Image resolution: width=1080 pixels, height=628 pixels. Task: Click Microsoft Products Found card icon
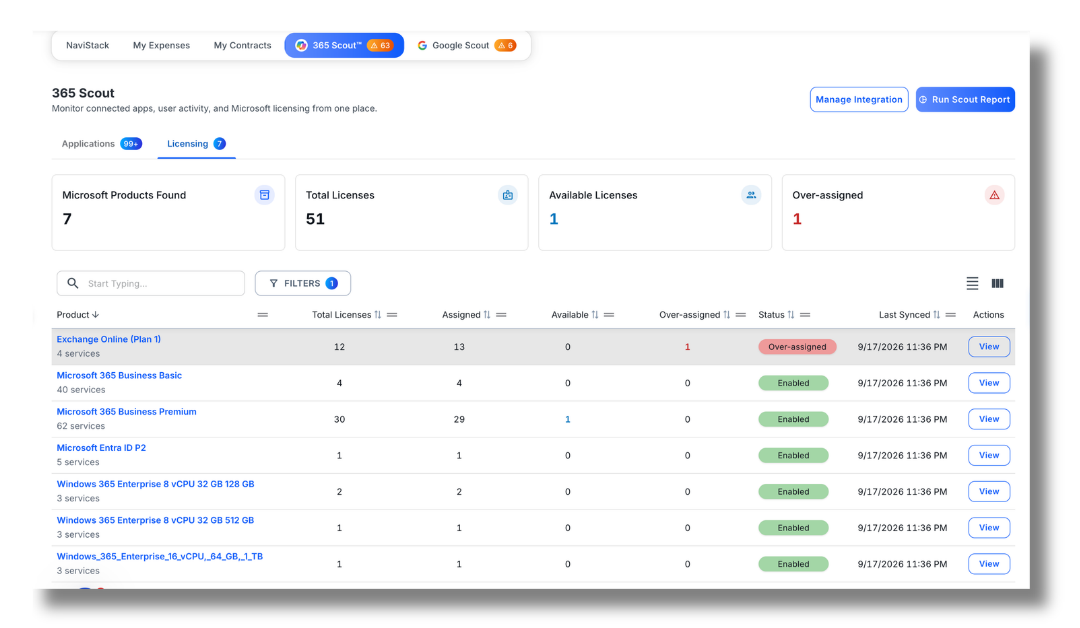(264, 195)
